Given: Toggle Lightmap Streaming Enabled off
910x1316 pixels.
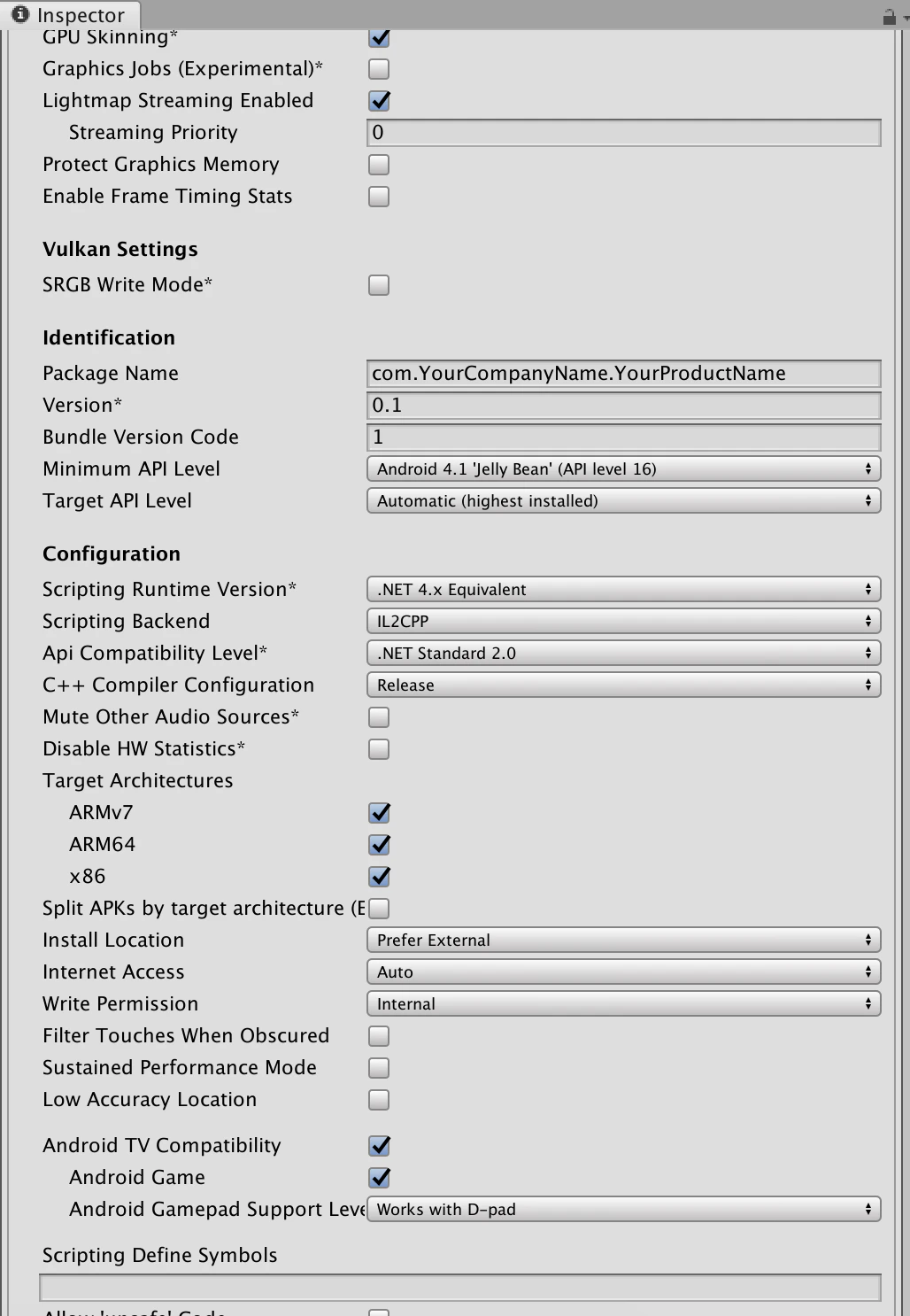Looking at the screenshot, I should coord(378,100).
